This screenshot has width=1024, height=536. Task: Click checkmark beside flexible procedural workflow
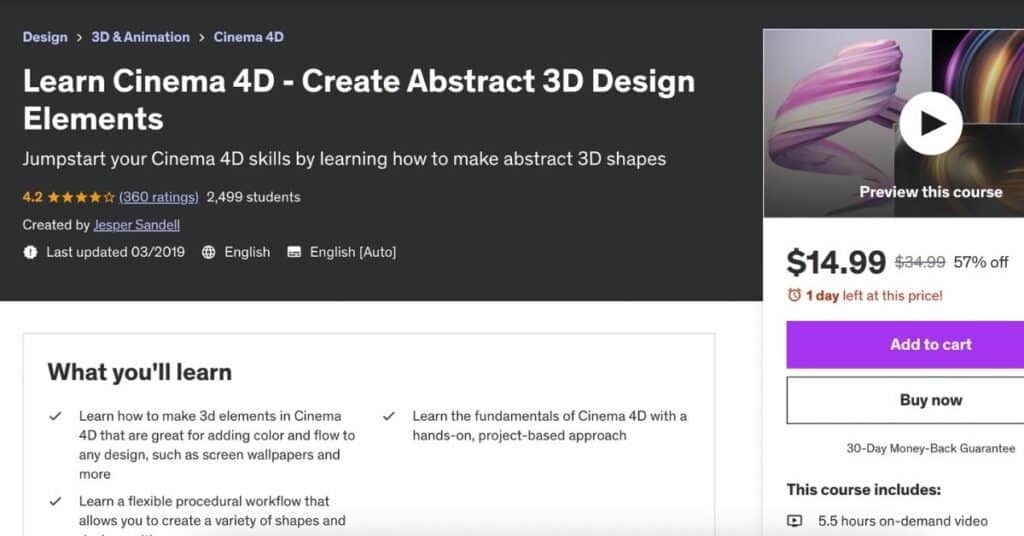[56, 501]
